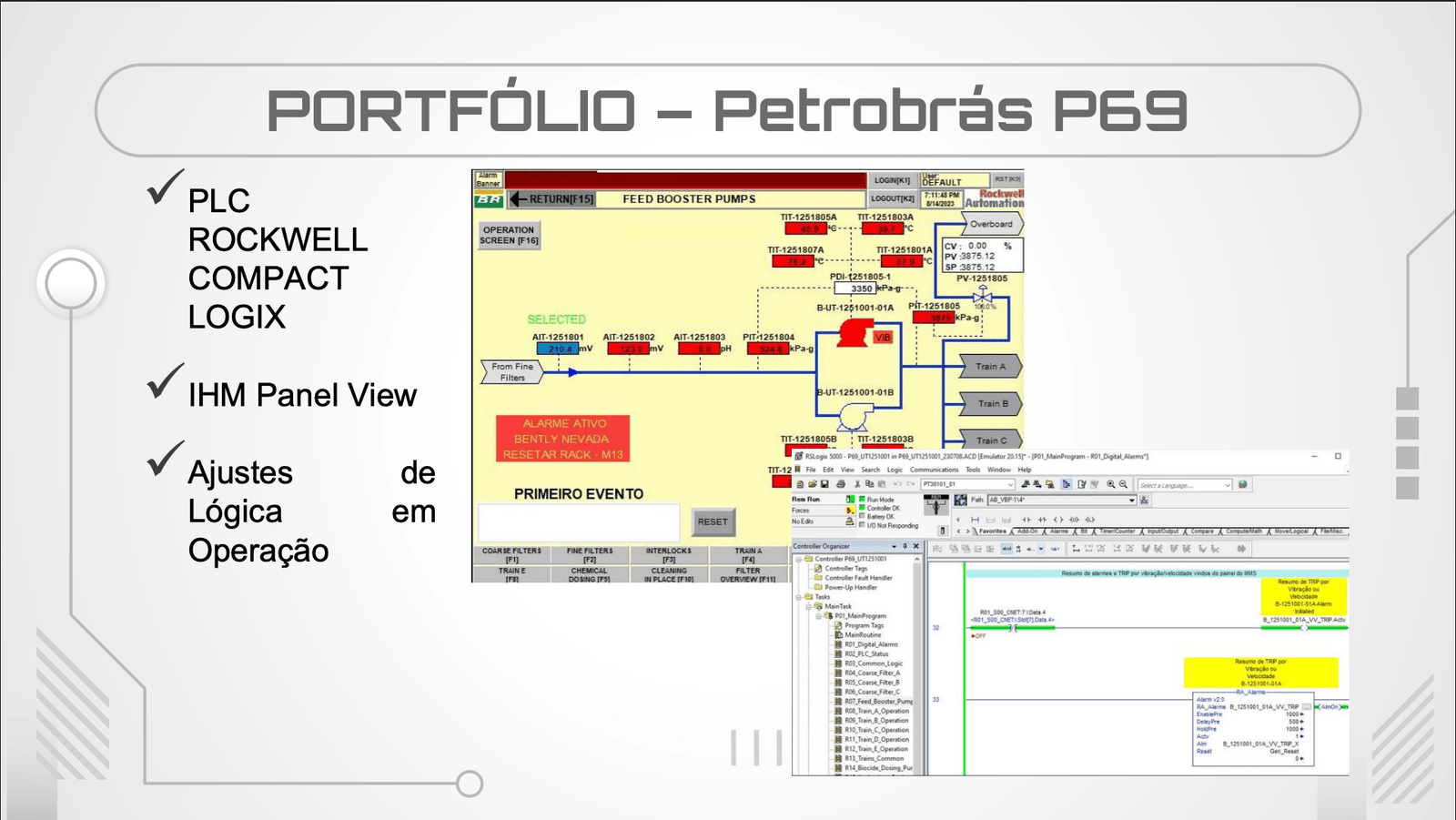Select the Timer/Counter instruction tab
Image resolution: width=1456 pixels, height=820 pixels.
pyautogui.click(x=1117, y=531)
